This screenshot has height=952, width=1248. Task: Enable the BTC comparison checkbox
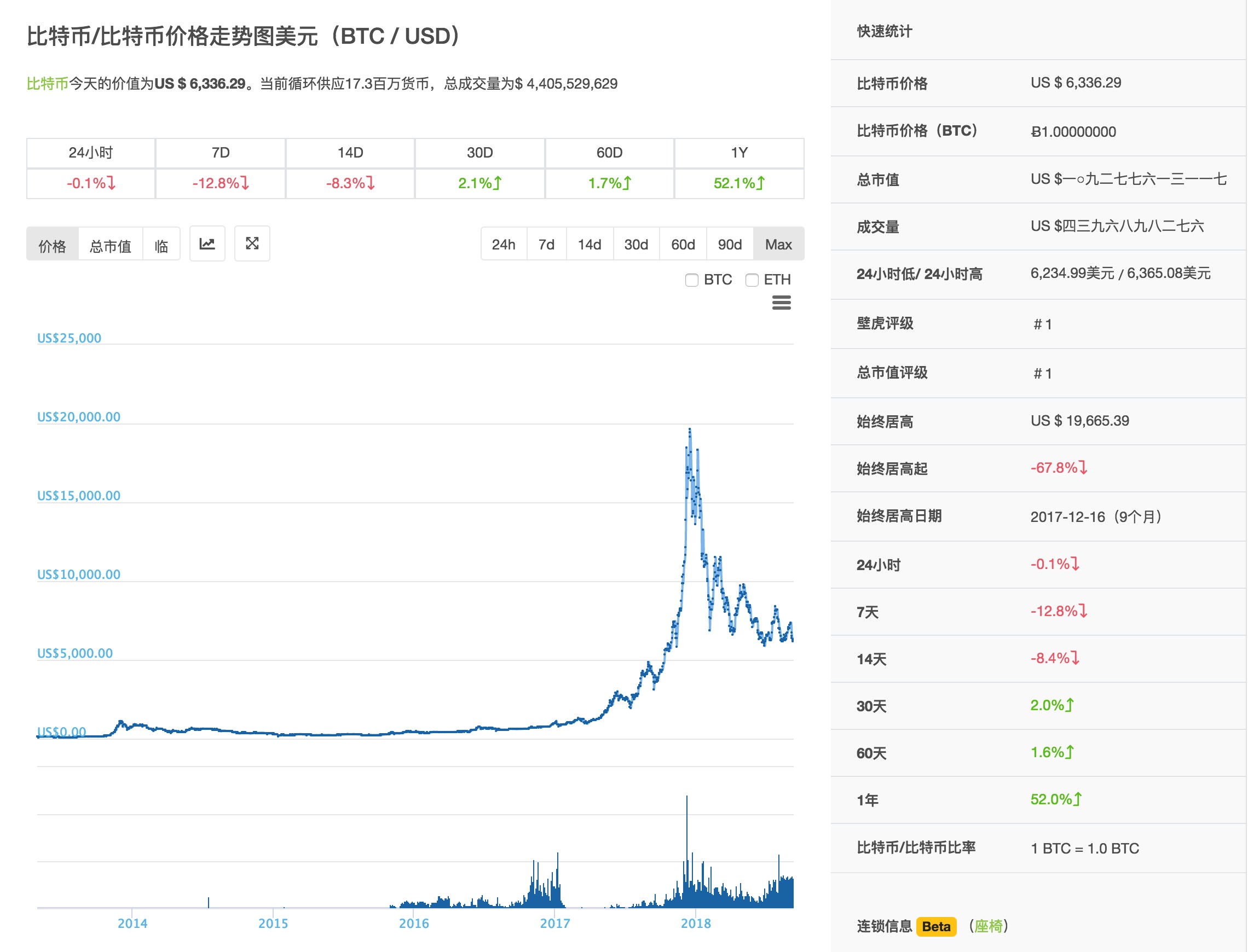pos(691,280)
